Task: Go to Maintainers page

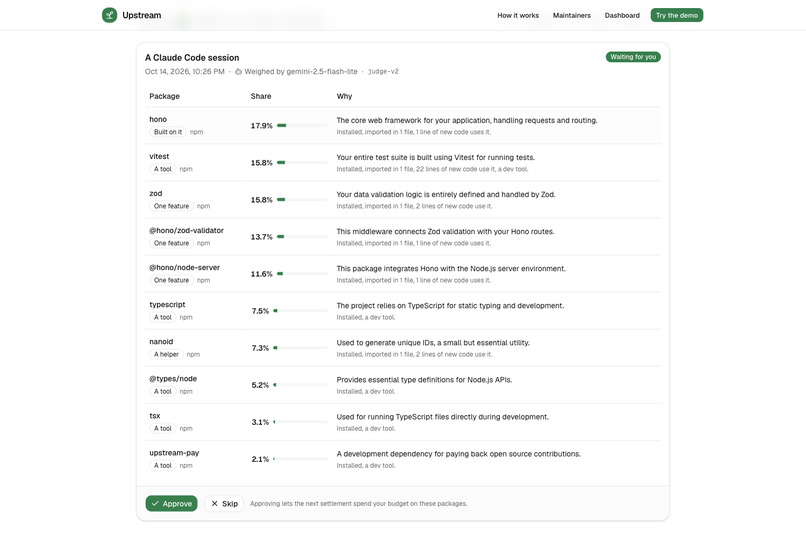Action: click(572, 15)
